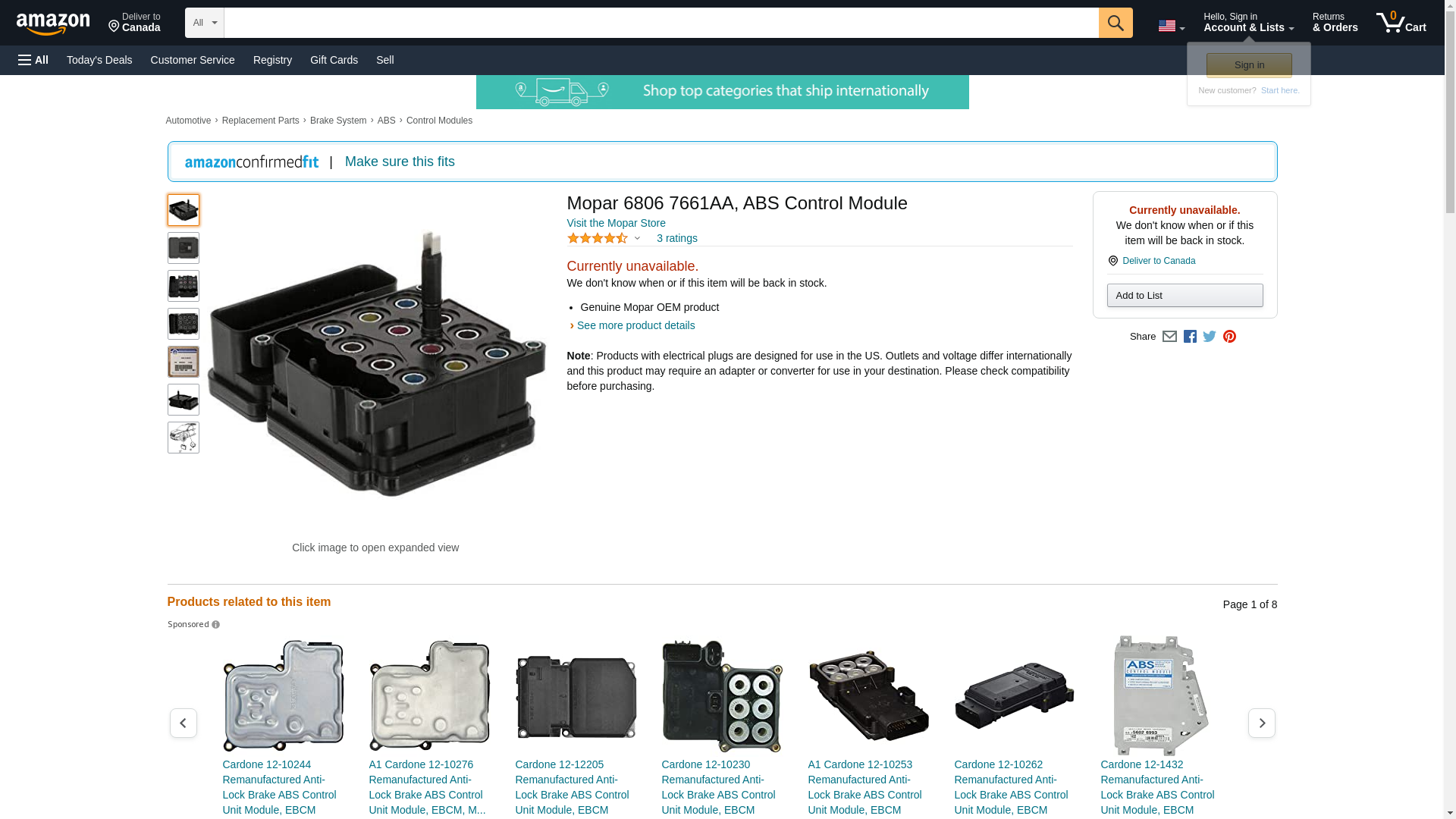Share product via email icon
Image resolution: width=1456 pixels, height=819 pixels.
tap(1169, 337)
